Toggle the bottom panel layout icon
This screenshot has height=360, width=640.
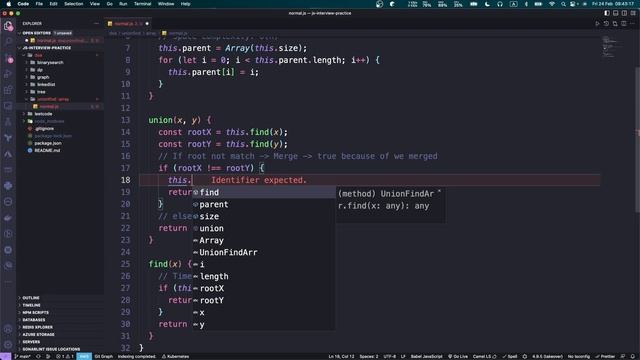point(616,13)
